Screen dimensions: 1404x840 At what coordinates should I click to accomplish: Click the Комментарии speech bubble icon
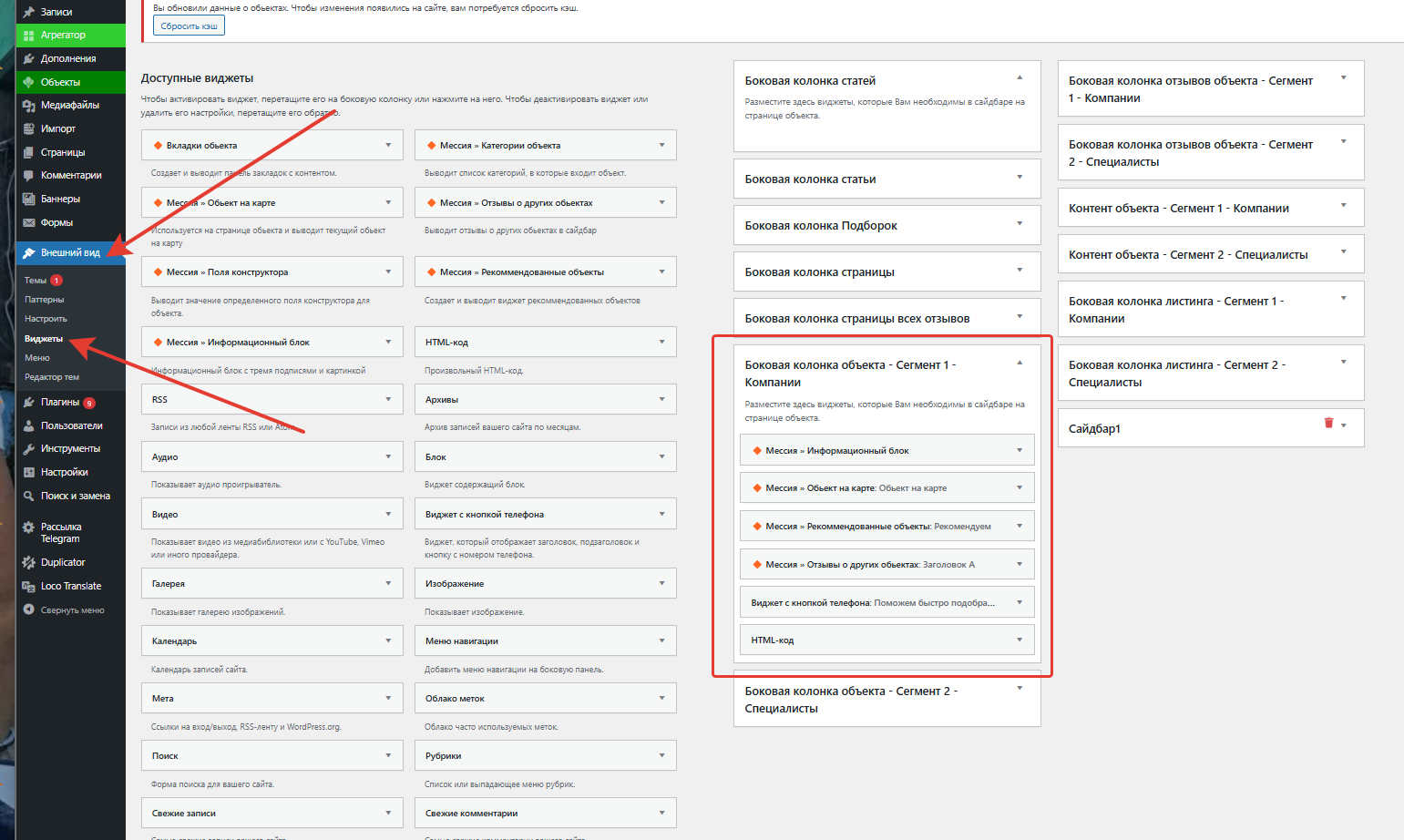pos(29,175)
